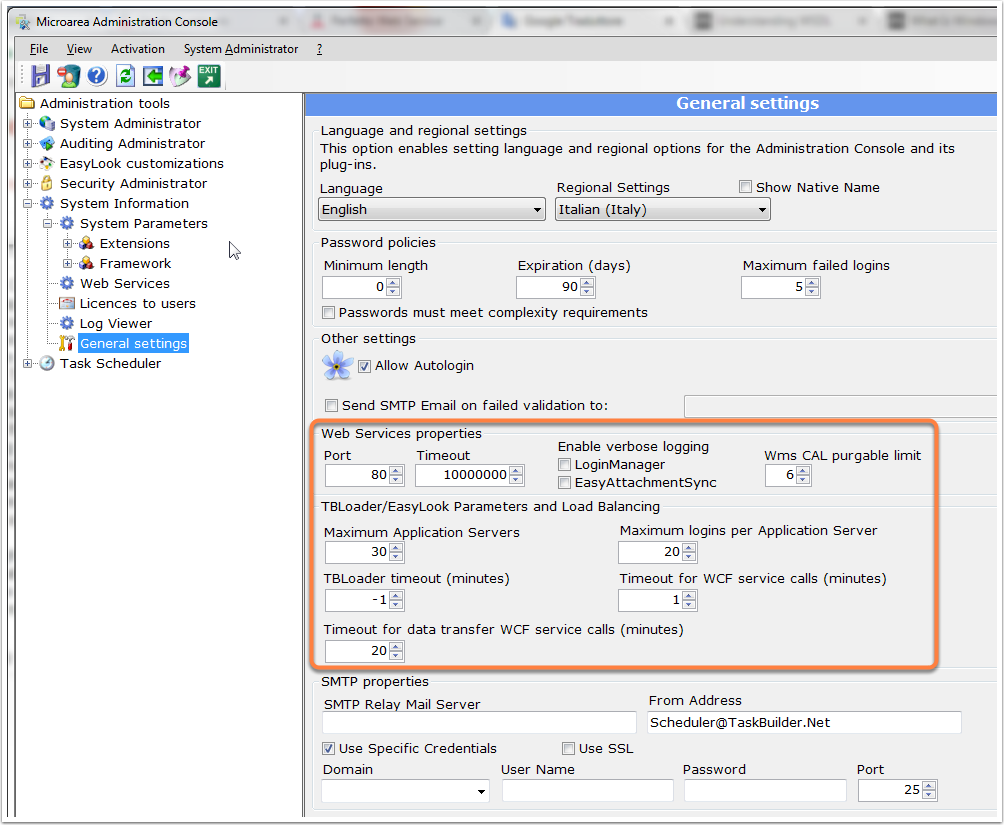The height and width of the screenshot is (825, 1004).
Task: Click the pushpin toolbar icon
Action: [x=180, y=76]
